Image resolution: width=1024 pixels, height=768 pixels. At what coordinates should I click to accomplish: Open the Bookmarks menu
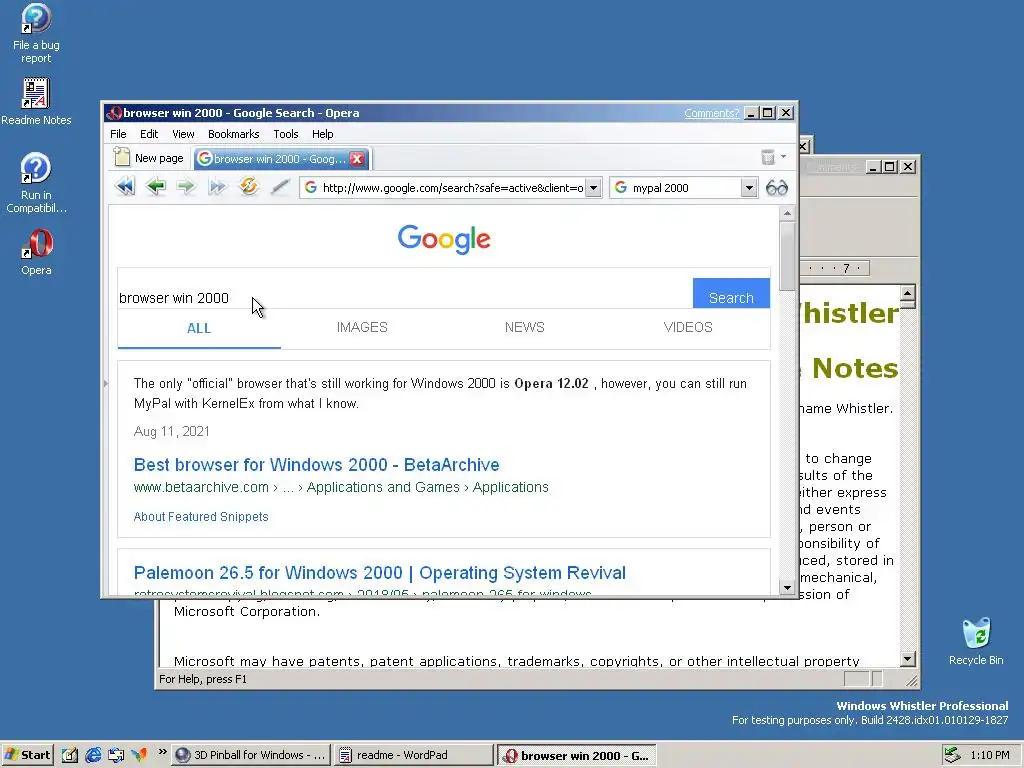point(233,134)
